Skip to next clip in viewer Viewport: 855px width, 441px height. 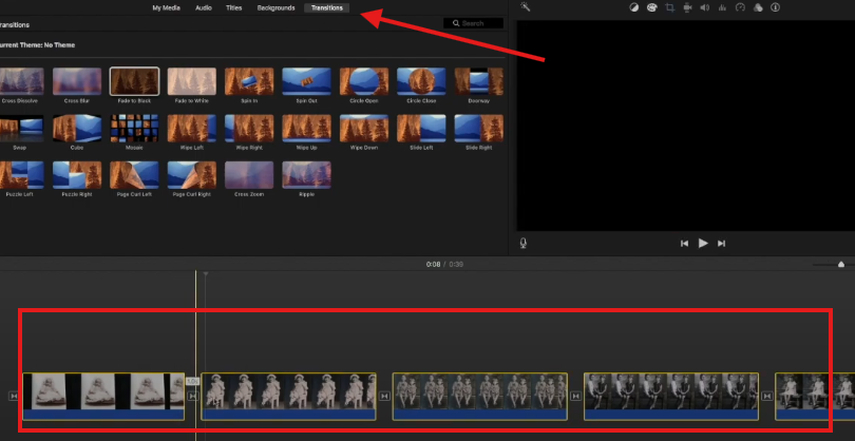coord(721,244)
